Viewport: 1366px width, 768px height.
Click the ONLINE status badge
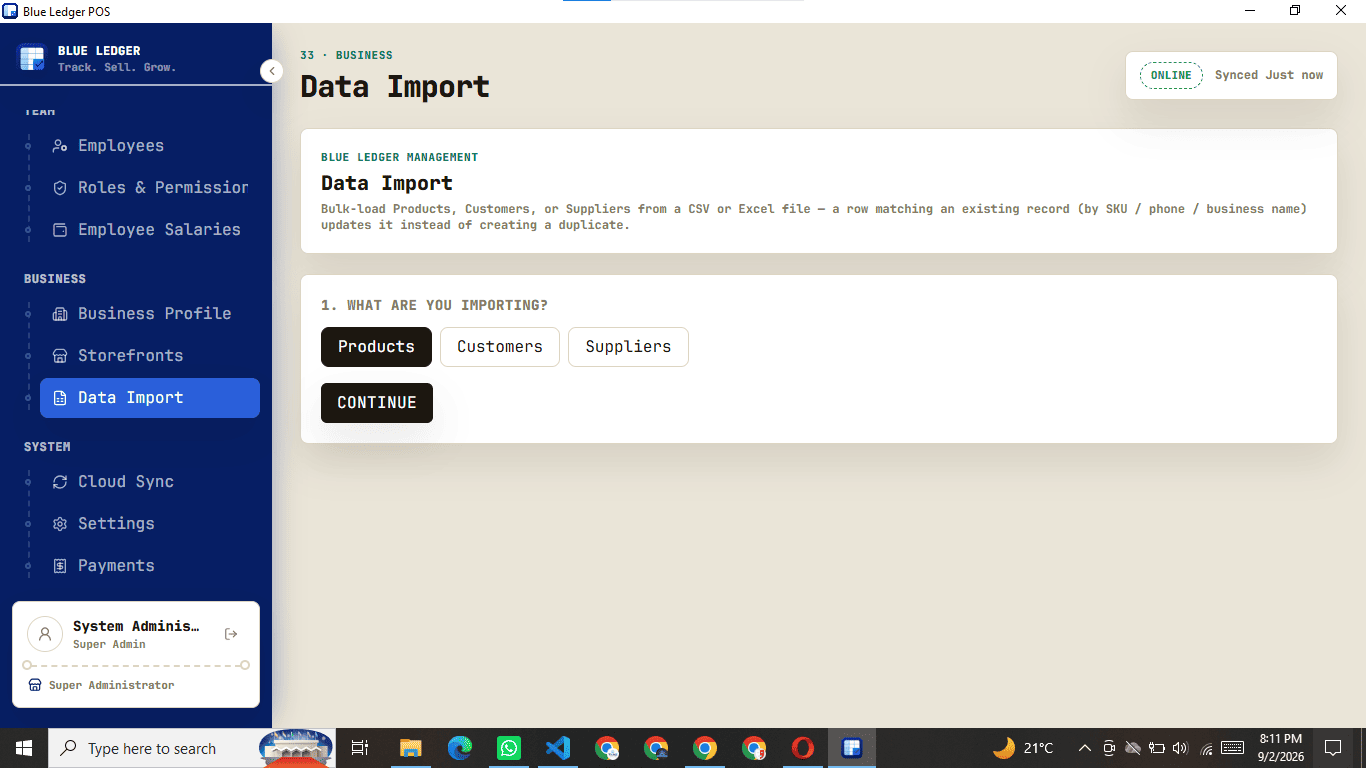(x=1171, y=76)
